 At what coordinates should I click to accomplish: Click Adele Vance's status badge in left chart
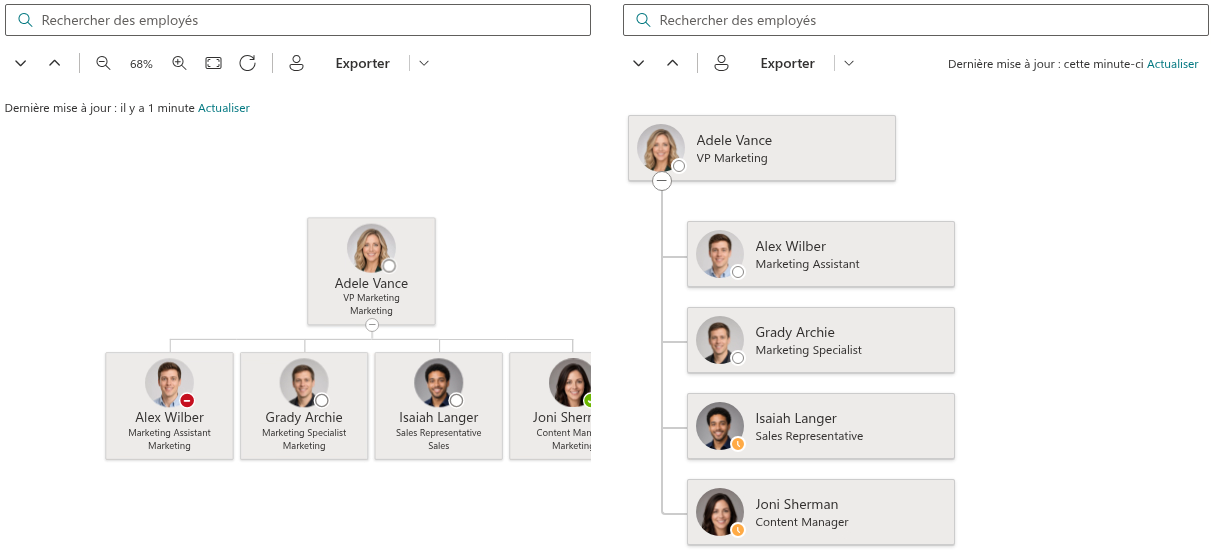coord(389,265)
